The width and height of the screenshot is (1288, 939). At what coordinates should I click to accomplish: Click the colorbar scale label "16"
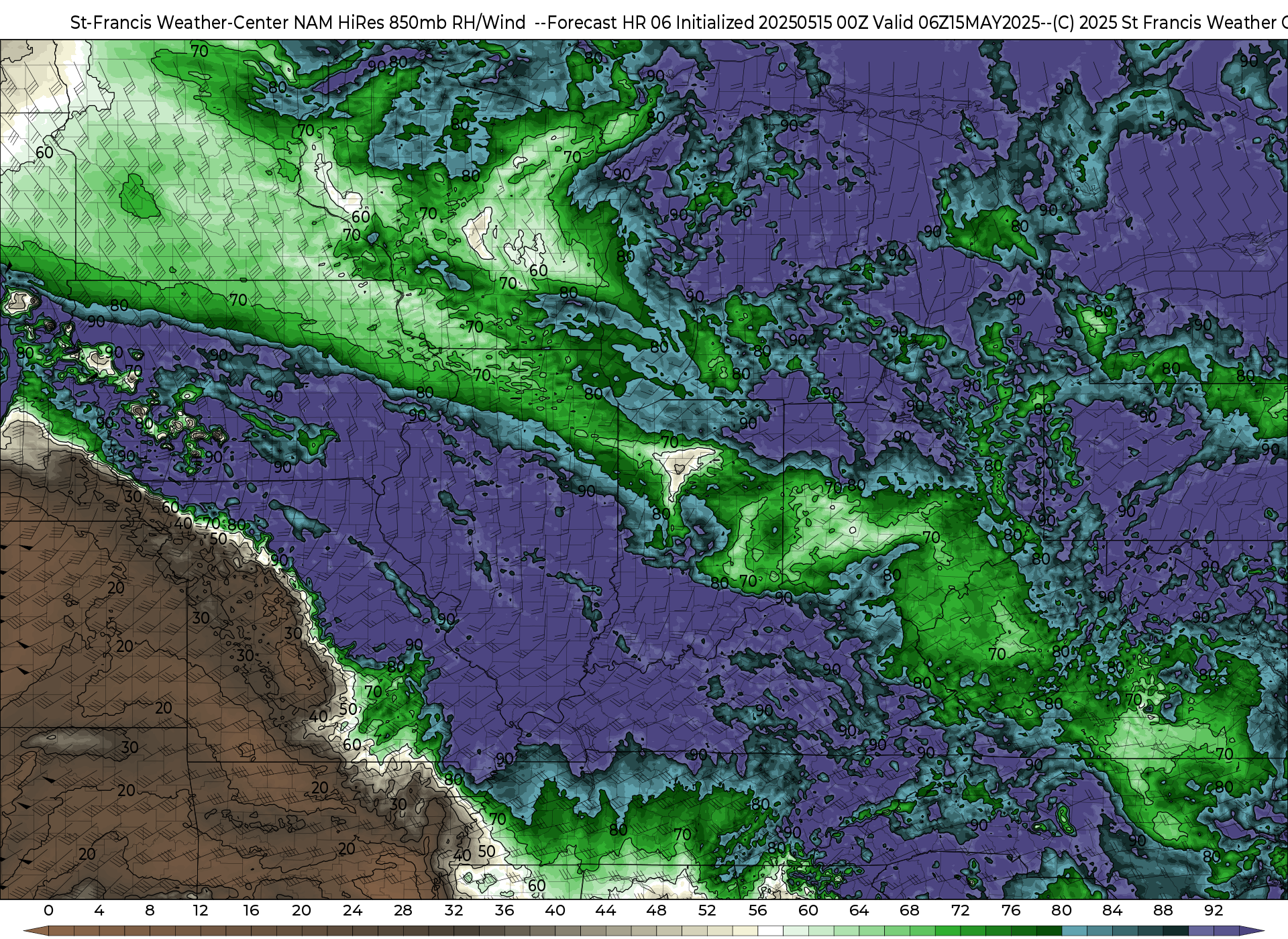click(251, 911)
